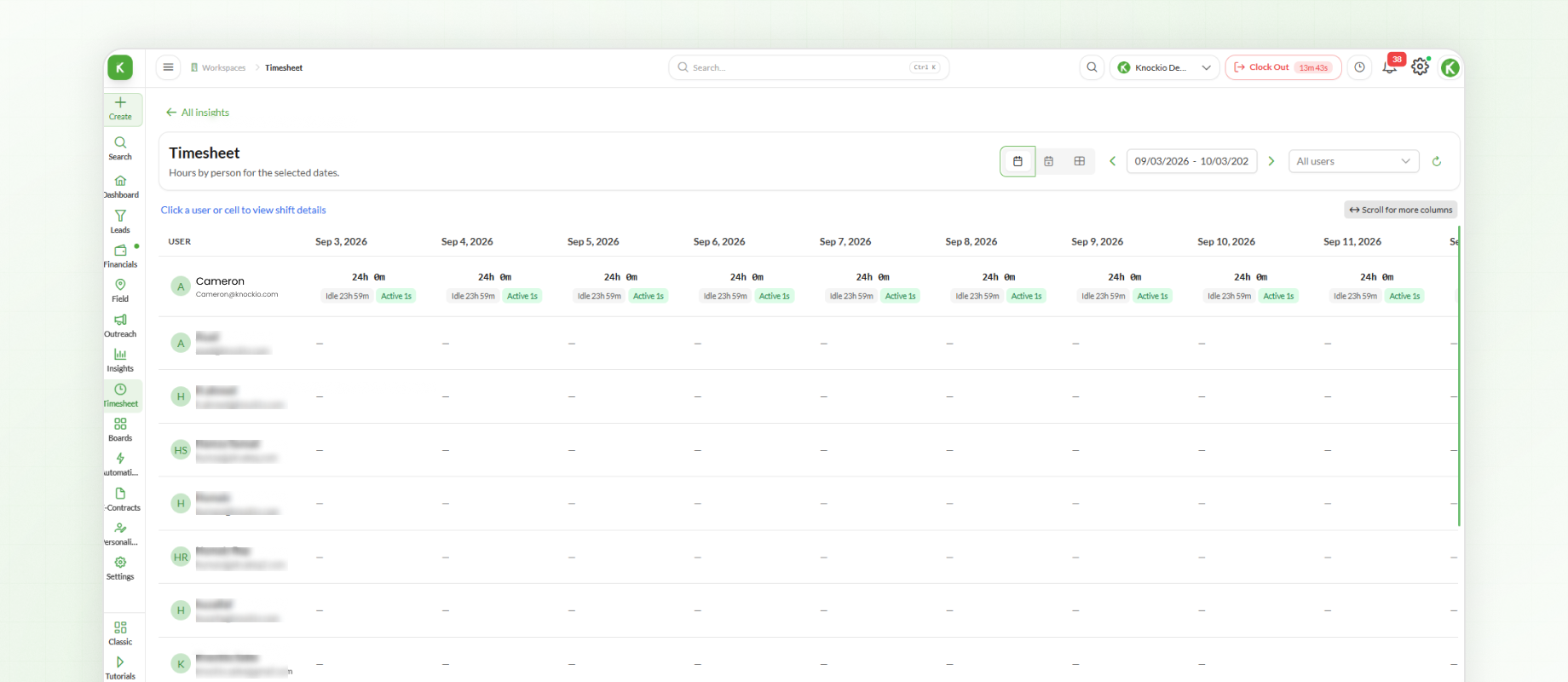Open the notifications bell with 38 badge
Image resolution: width=1568 pixels, height=682 pixels.
1390,66
